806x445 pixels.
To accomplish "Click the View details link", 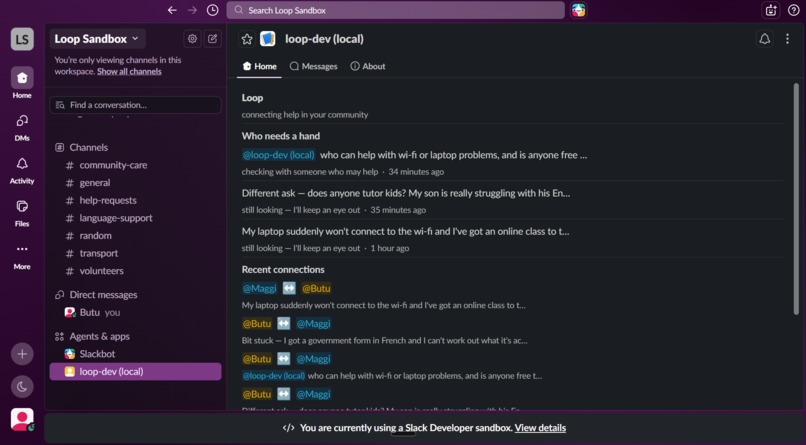I will (540, 428).
